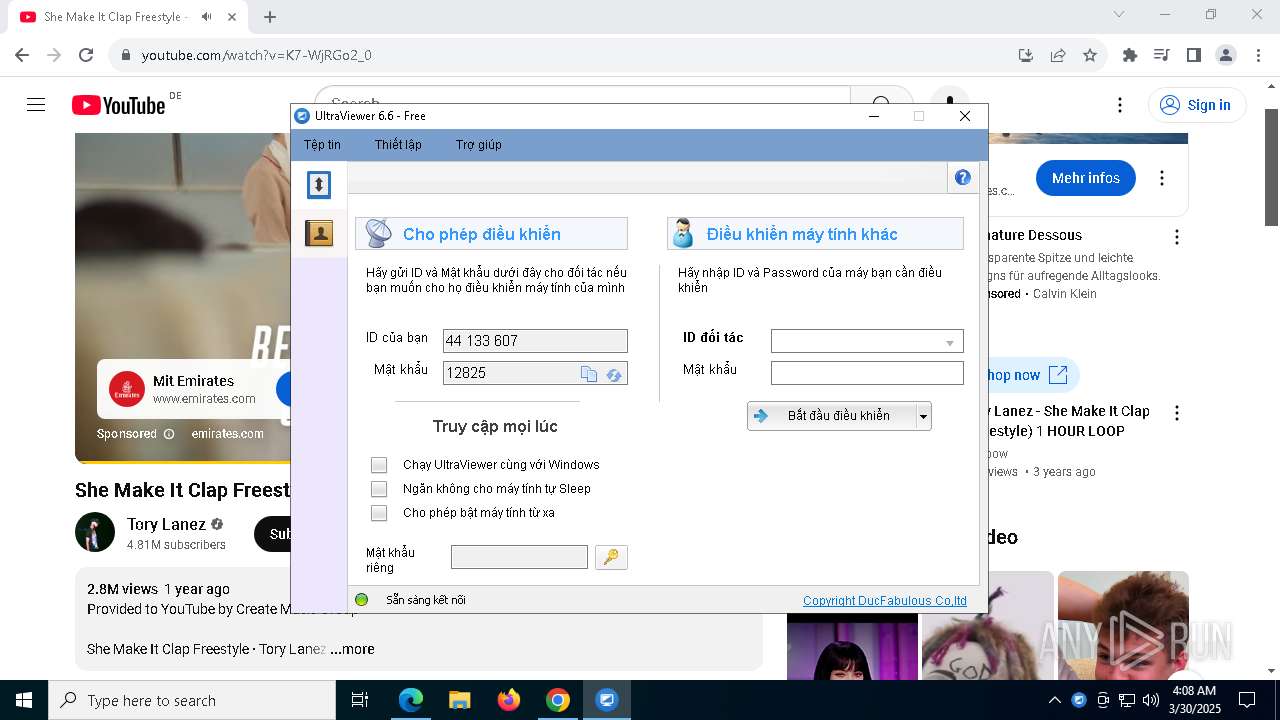This screenshot has height=720, width=1280.
Task: Reload the YouTube page
Action: pyautogui.click(x=86, y=55)
